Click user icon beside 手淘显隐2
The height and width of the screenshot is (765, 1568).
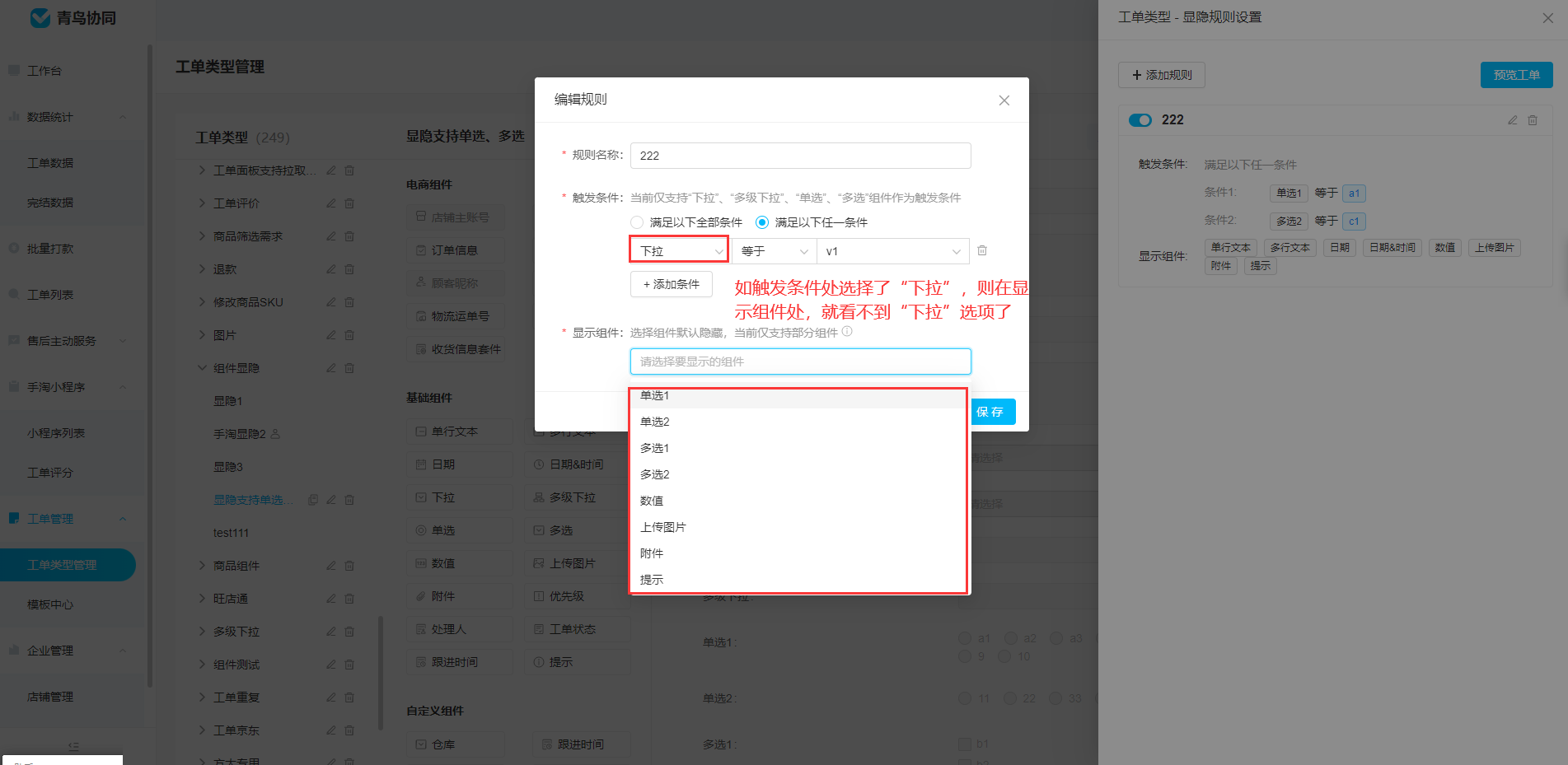[x=275, y=434]
